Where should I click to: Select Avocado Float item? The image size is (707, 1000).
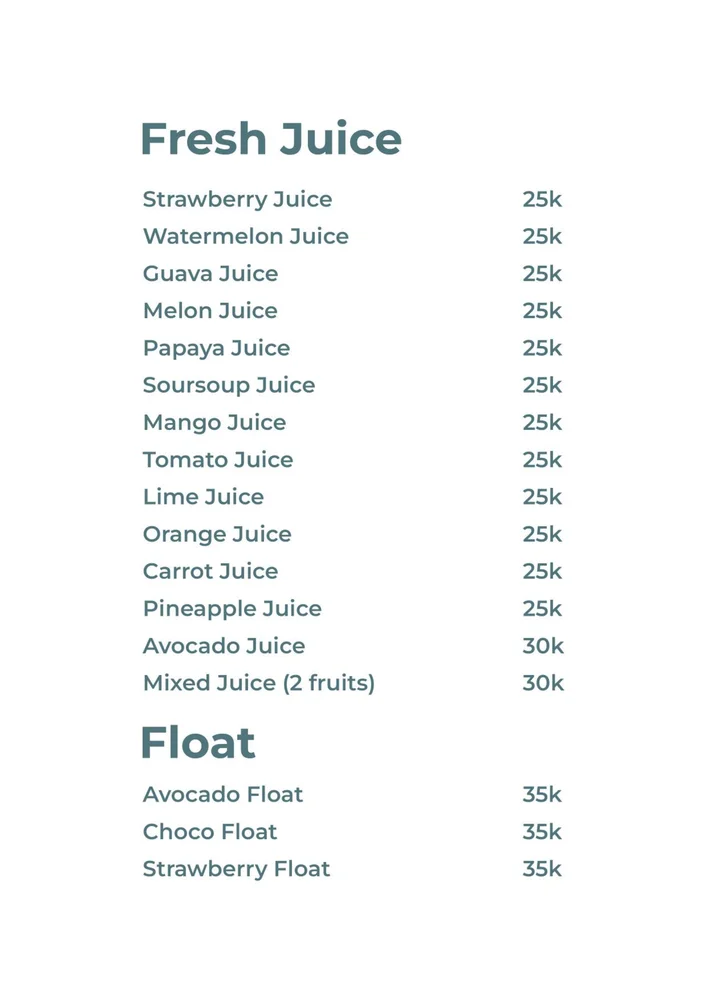coord(222,795)
